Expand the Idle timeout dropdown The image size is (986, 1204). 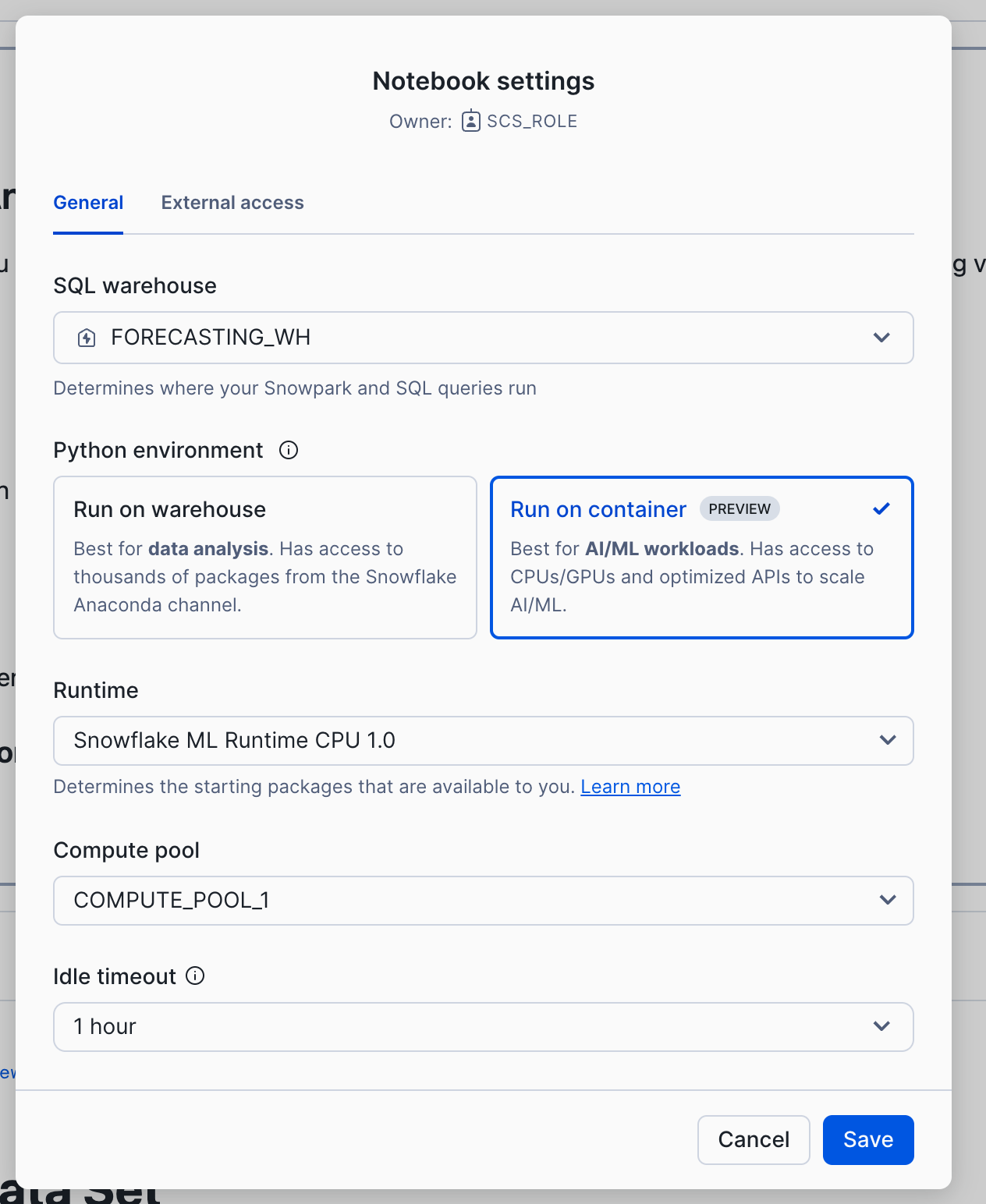pos(483,1027)
